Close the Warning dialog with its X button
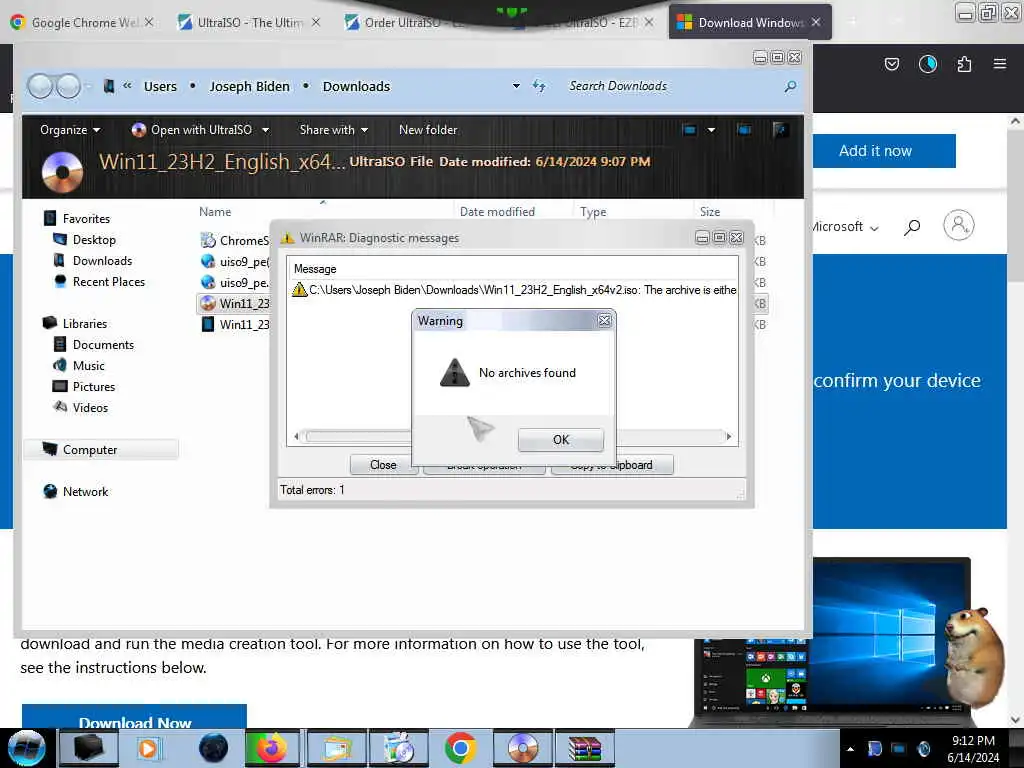The width and height of the screenshot is (1024, 768). tap(605, 321)
